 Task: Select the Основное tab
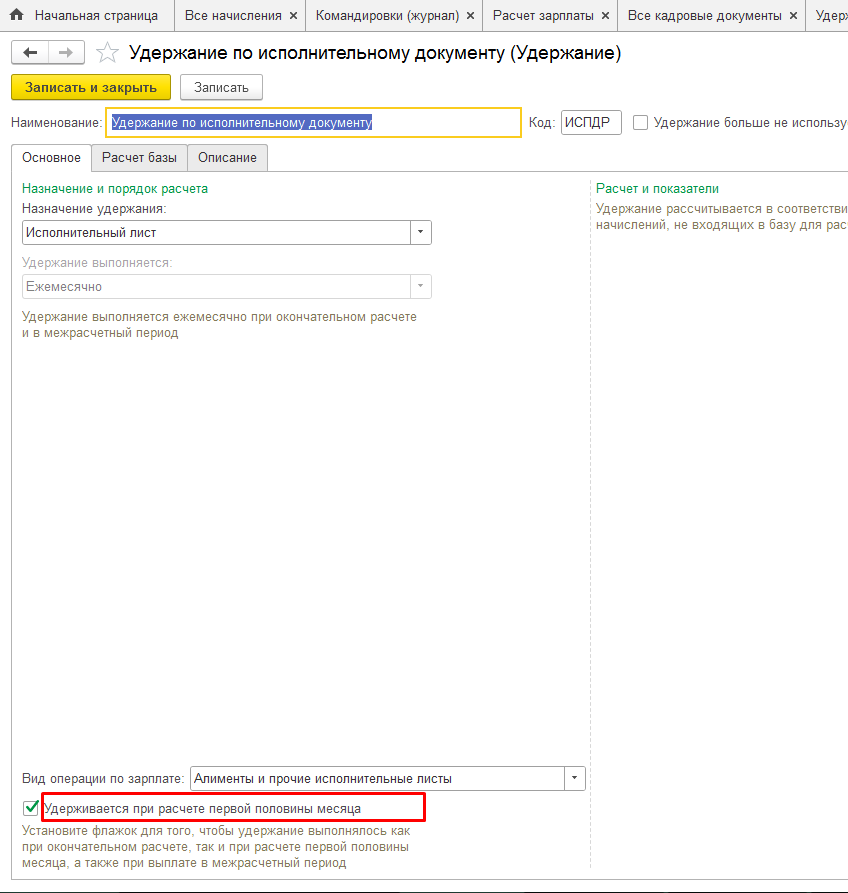coord(51,158)
